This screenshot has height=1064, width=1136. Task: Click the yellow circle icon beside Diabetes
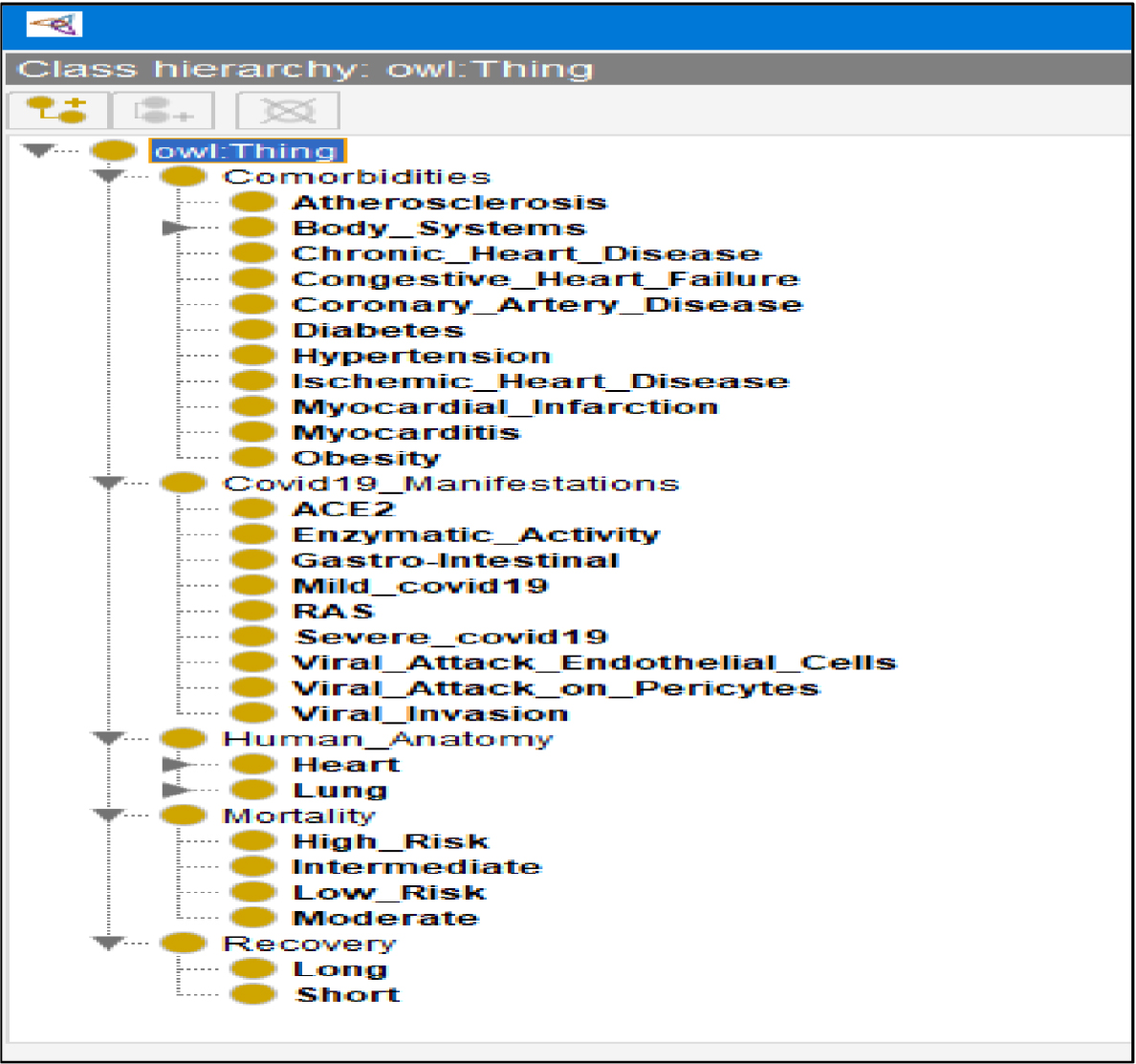(253, 330)
